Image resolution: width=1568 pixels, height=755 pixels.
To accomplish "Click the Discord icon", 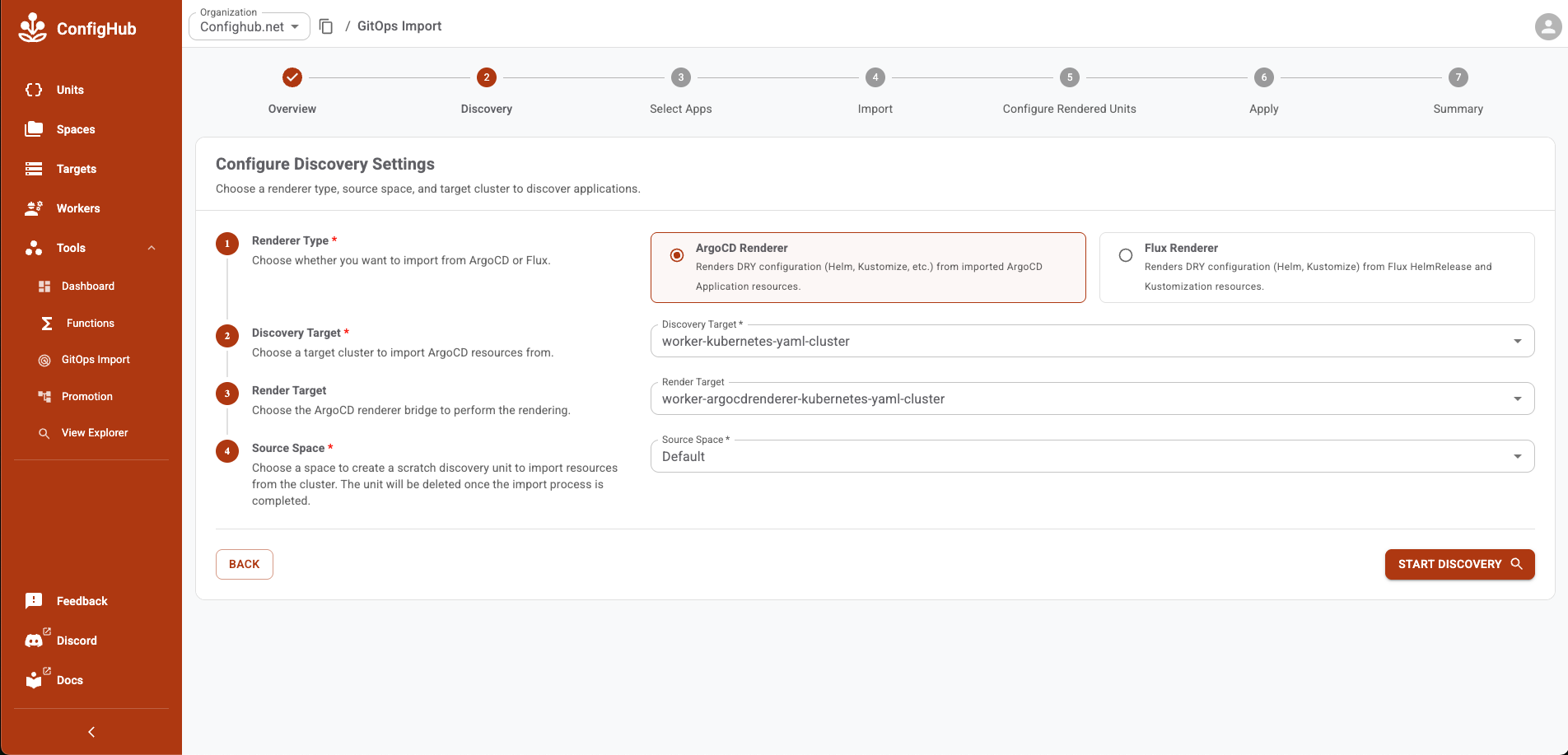I will pyautogui.click(x=34, y=641).
